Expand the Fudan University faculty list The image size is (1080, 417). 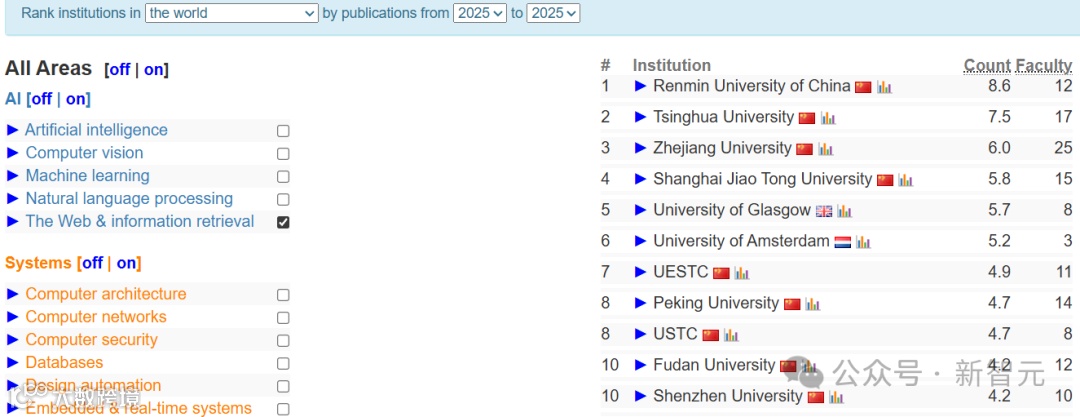(641, 365)
